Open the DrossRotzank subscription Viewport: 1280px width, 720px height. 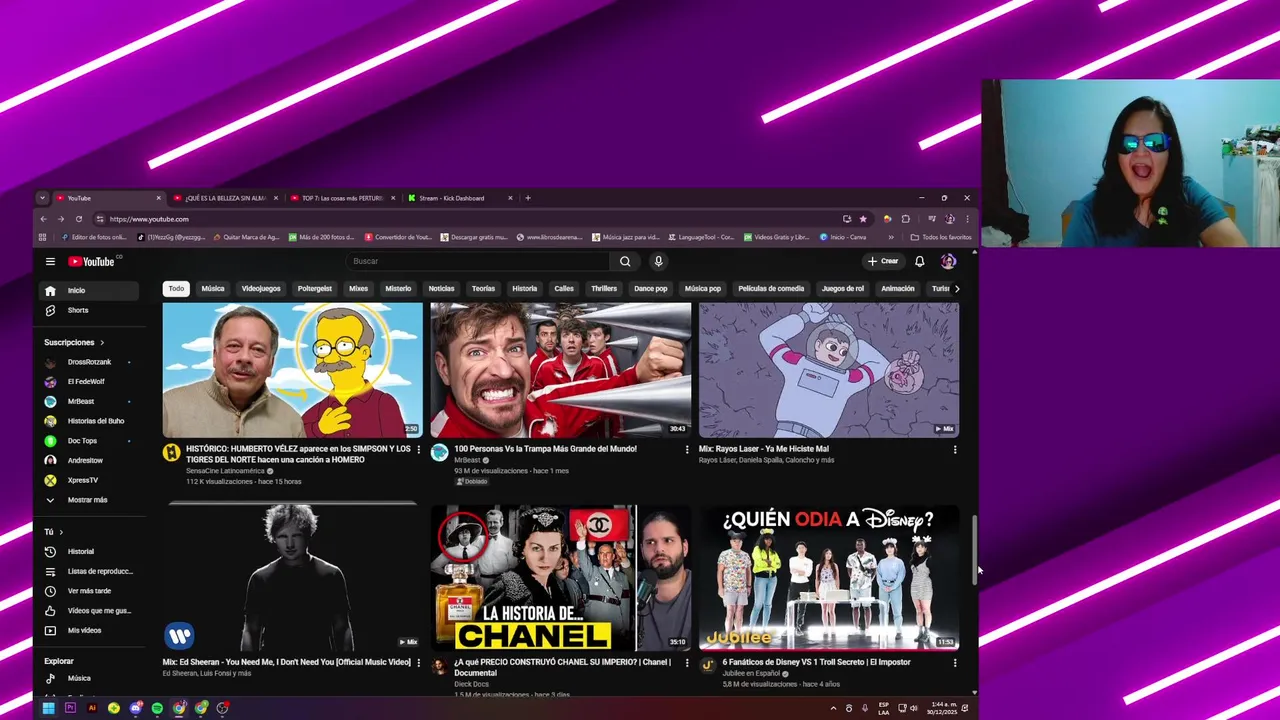[x=89, y=362]
